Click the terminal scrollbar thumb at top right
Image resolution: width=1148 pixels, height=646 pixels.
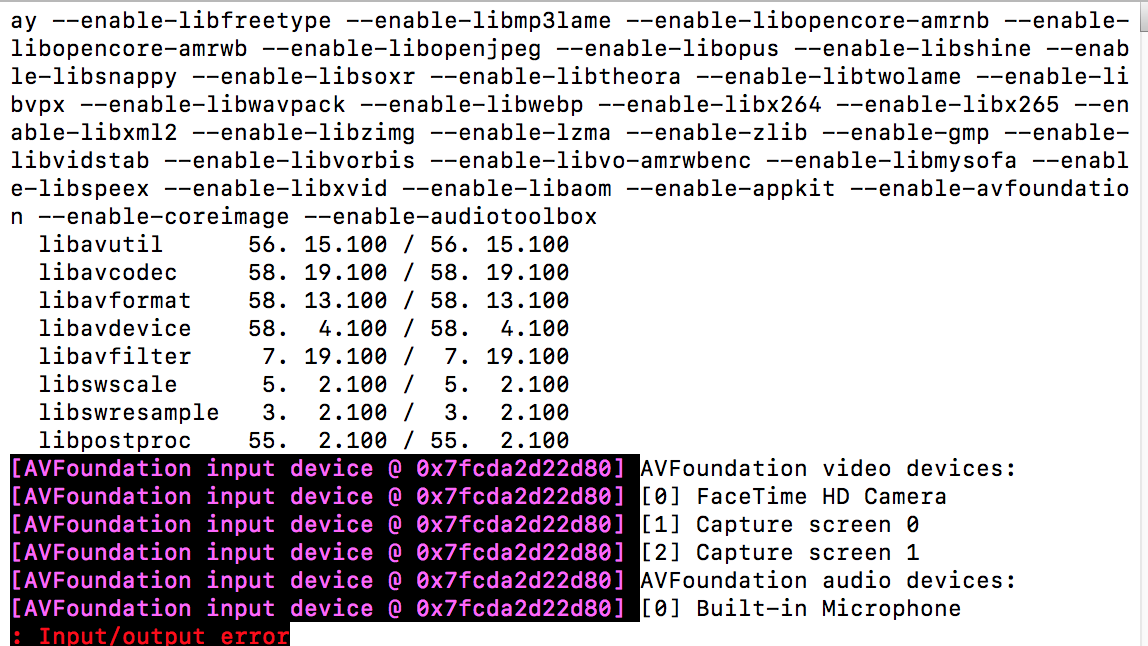point(1144,16)
